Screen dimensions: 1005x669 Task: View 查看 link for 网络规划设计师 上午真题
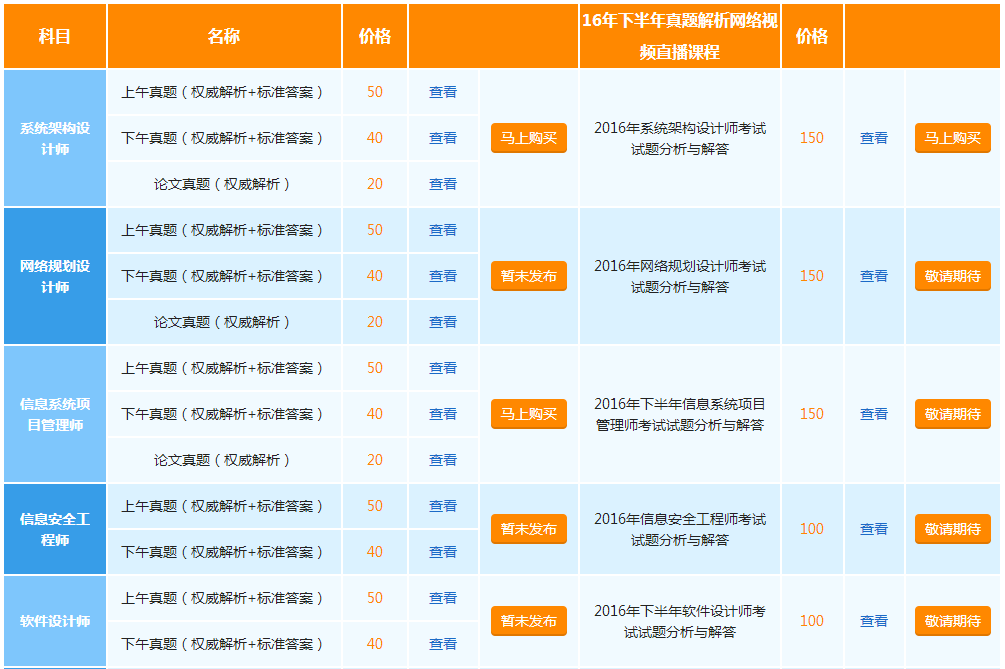click(443, 230)
